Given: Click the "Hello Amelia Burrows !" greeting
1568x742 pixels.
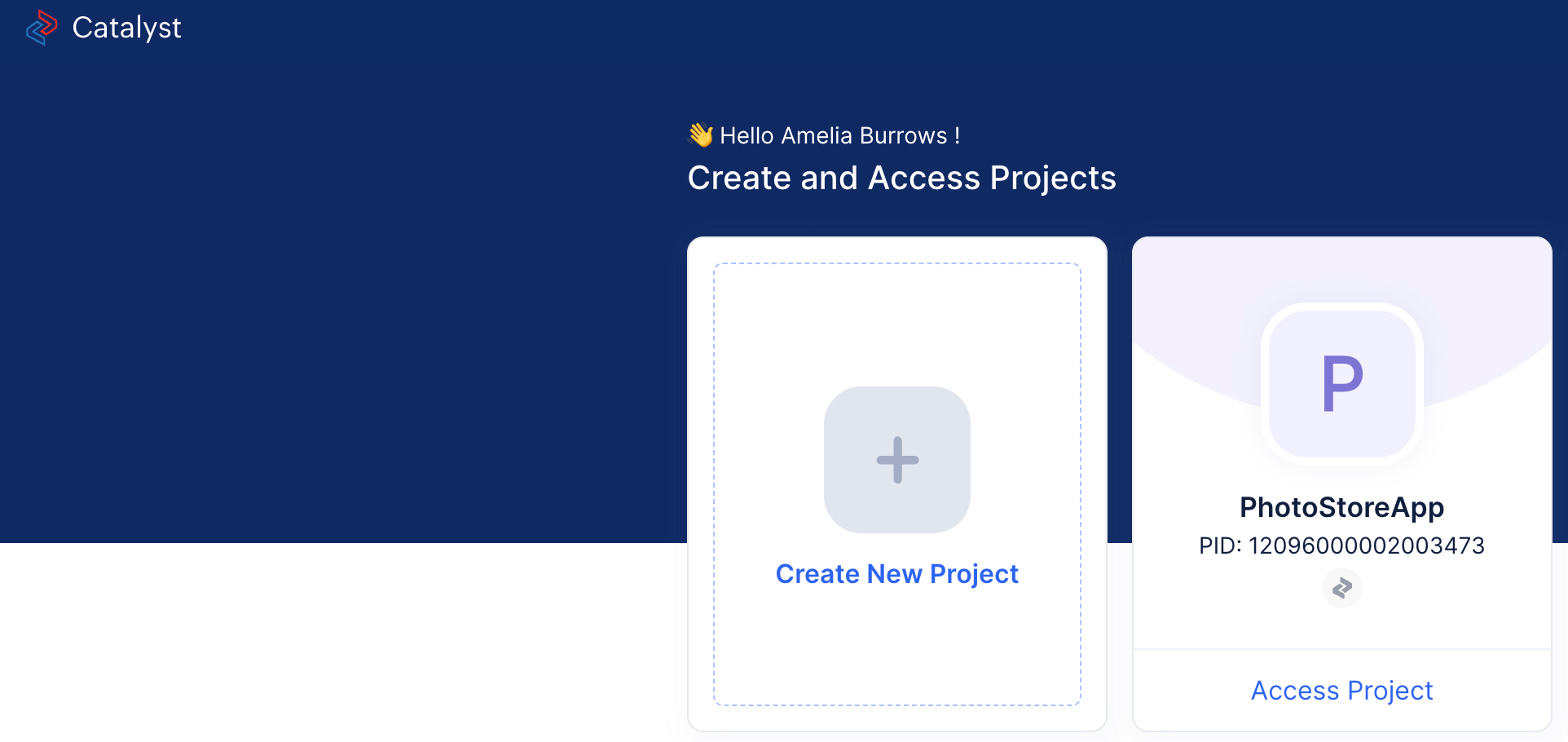Looking at the screenshot, I should (839, 135).
